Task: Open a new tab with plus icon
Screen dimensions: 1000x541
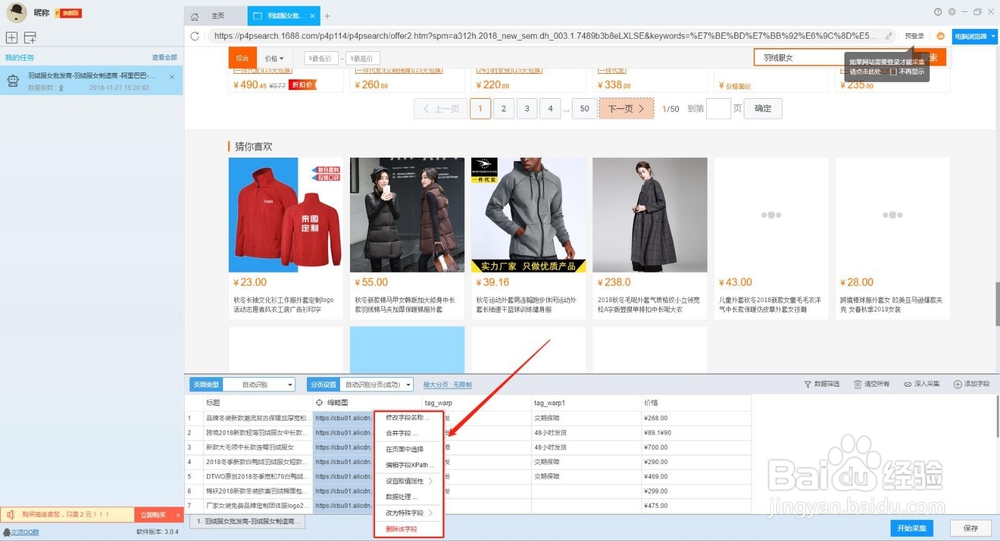Action: coord(327,16)
